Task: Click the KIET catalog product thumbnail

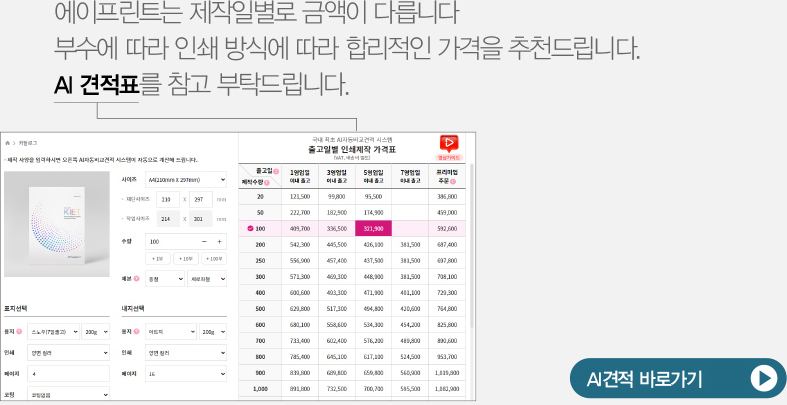Action: 57,224
